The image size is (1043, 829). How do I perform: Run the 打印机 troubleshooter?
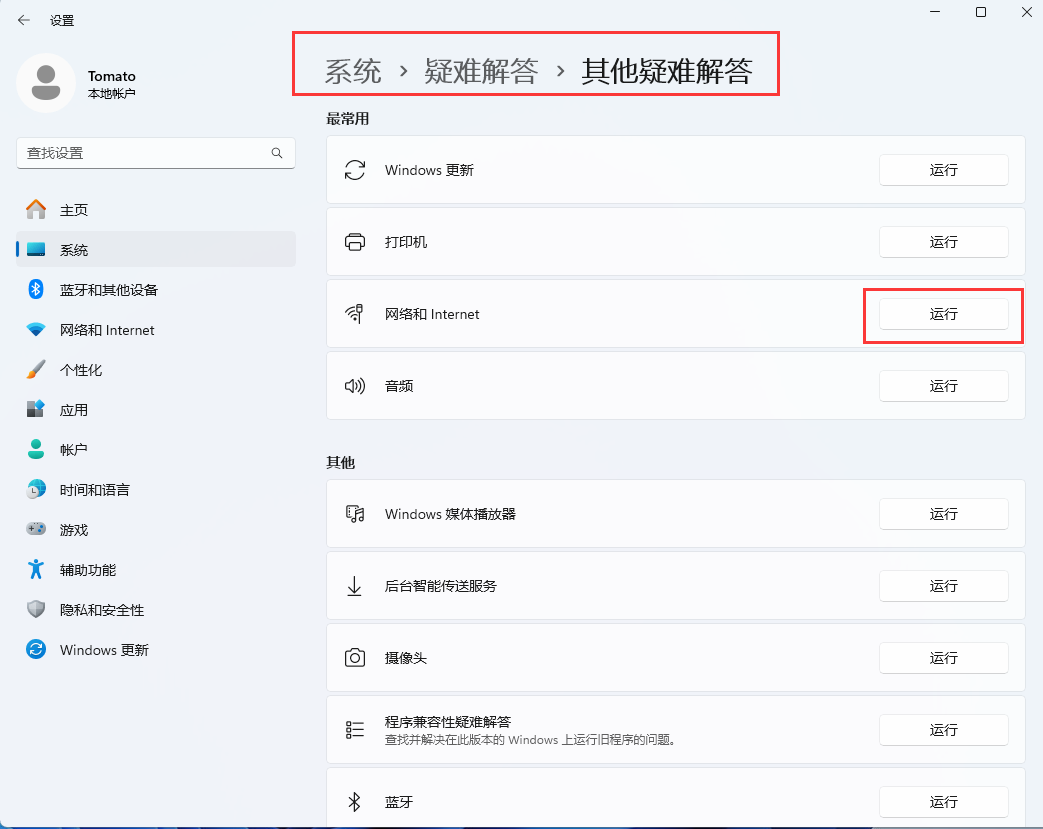943,242
